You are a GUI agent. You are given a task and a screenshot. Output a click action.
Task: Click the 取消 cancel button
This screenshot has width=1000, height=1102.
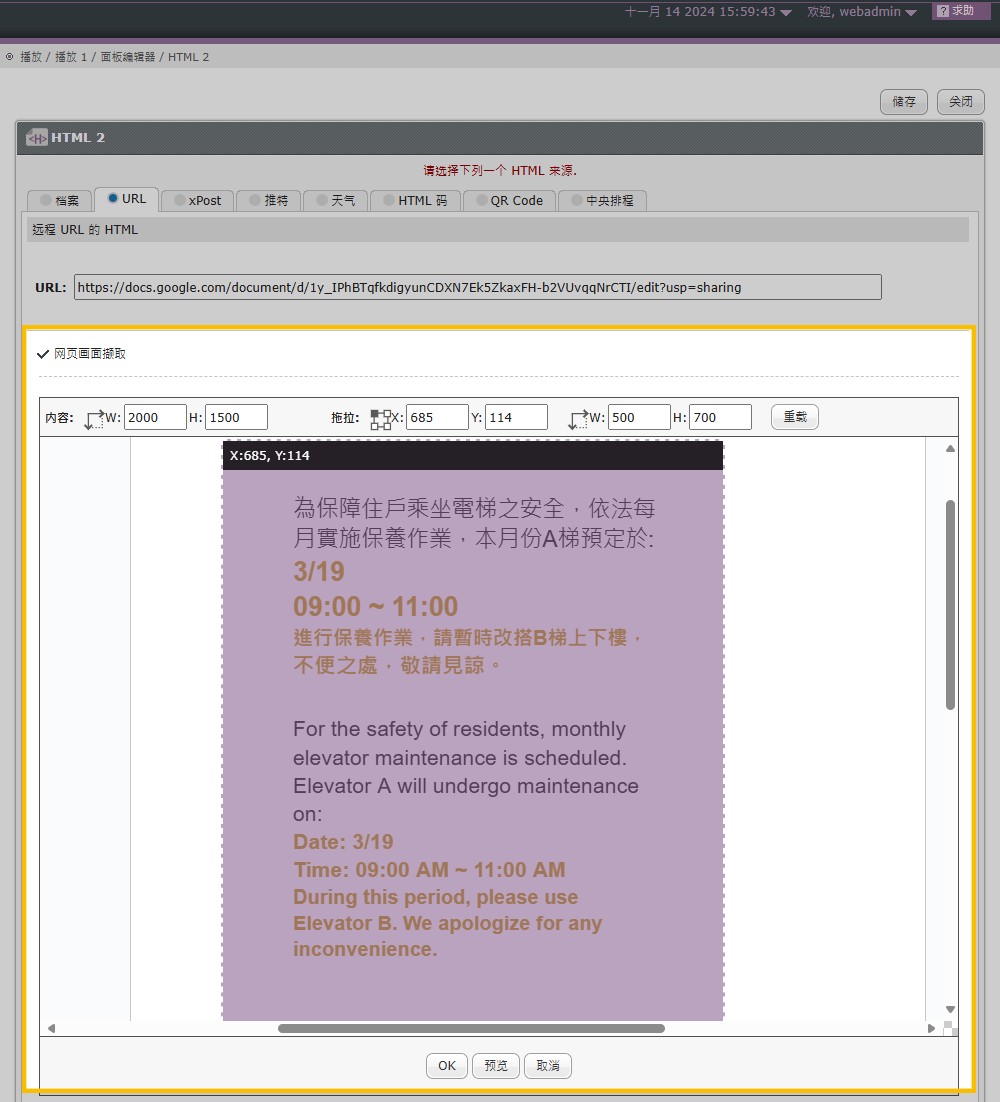point(547,1065)
